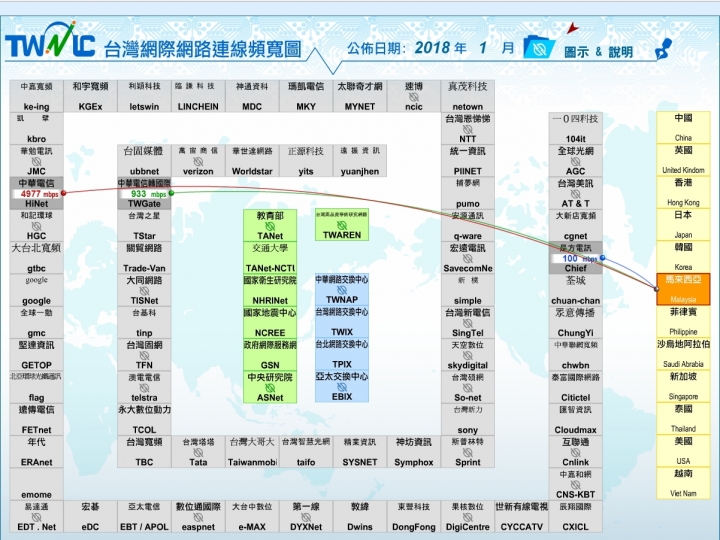Select the Trade-Van ISP cell
Image resolution: width=720 pixels, height=540 pixels.
pos(144,259)
